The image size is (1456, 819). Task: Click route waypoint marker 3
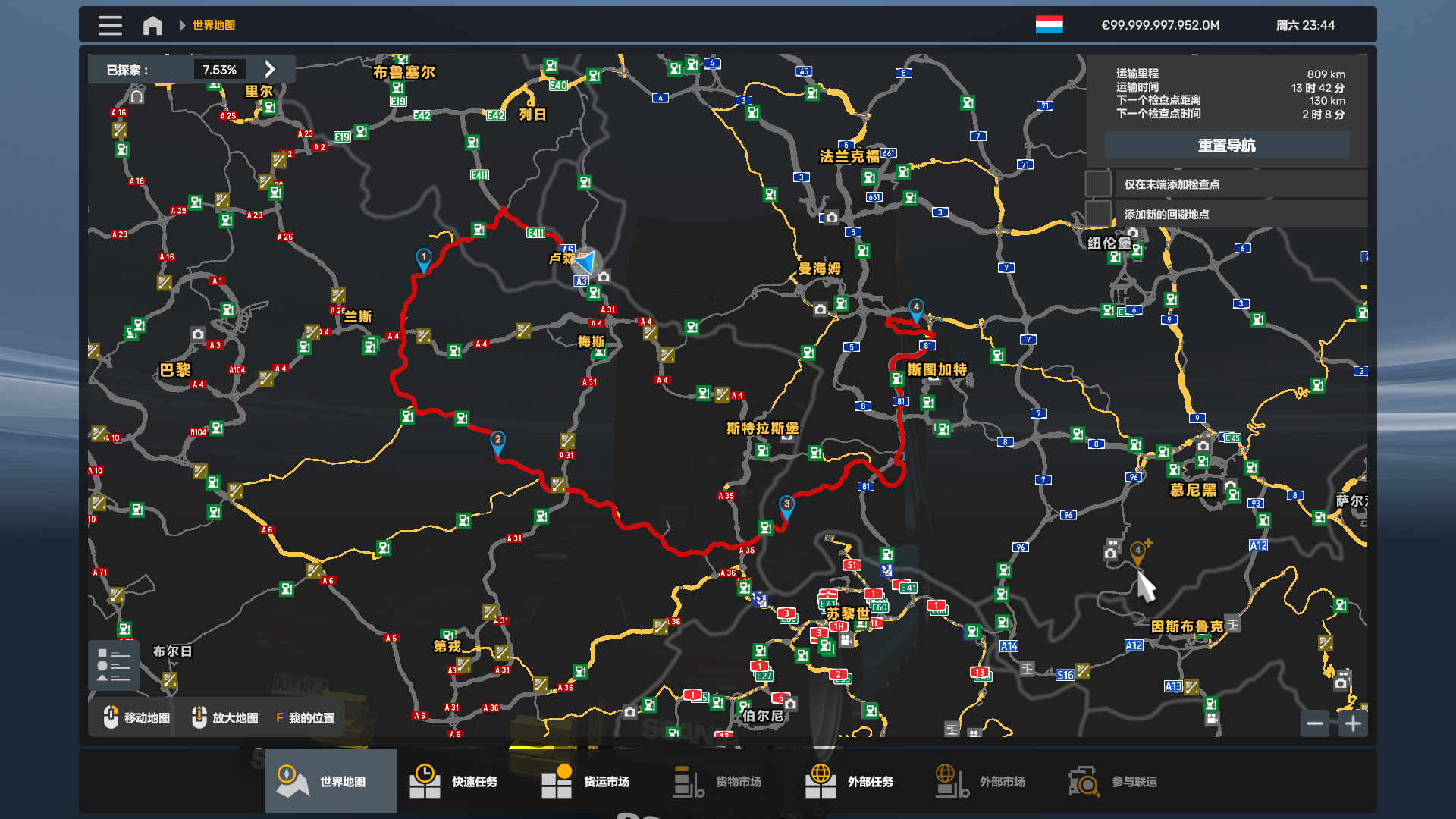point(787,505)
